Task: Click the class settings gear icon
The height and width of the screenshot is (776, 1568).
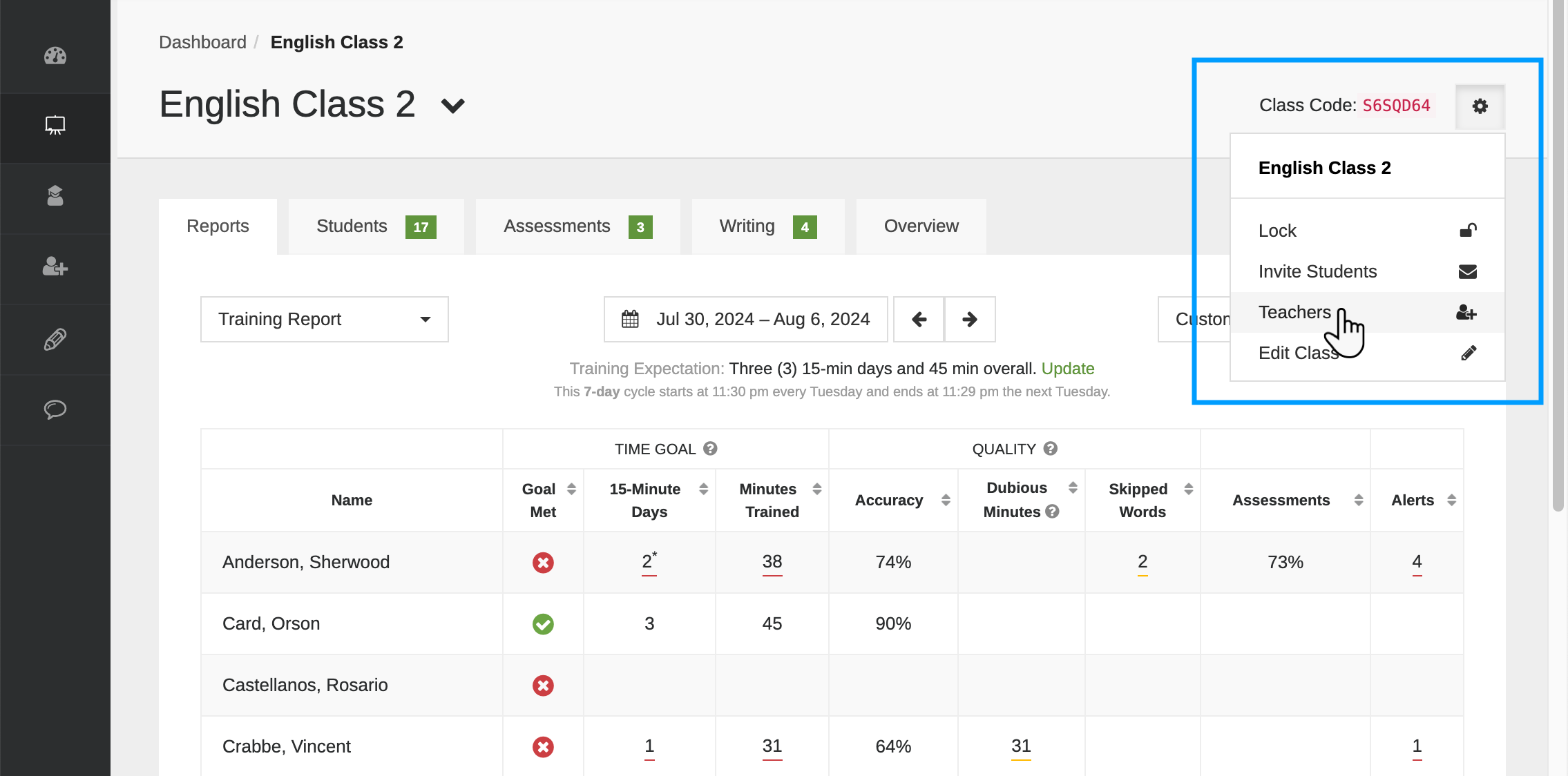Action: point(1480,106)
